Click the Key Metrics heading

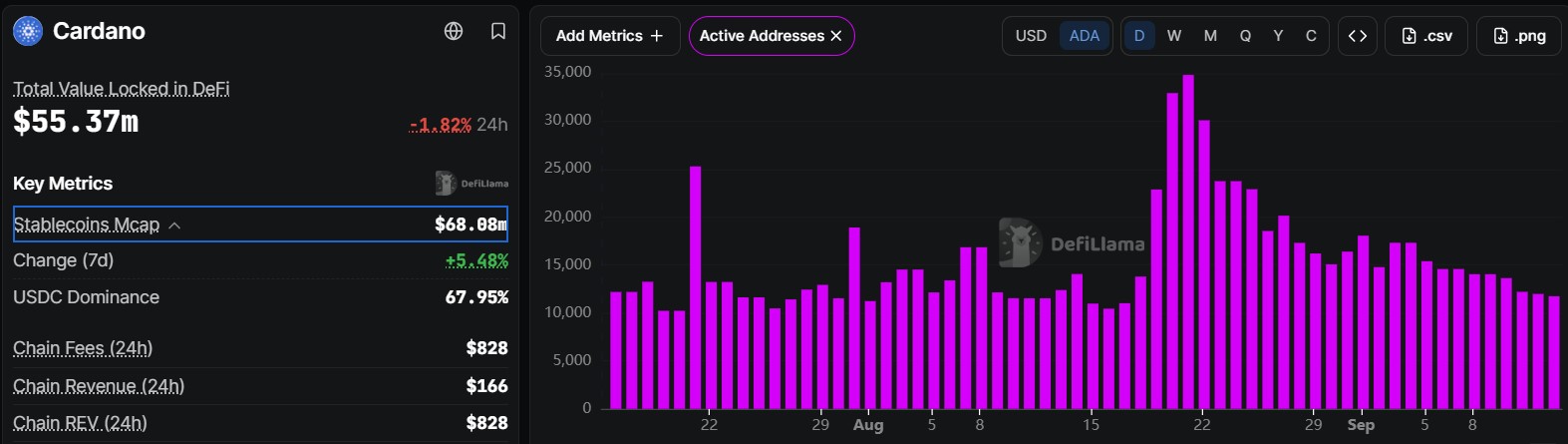click(63, 184)
